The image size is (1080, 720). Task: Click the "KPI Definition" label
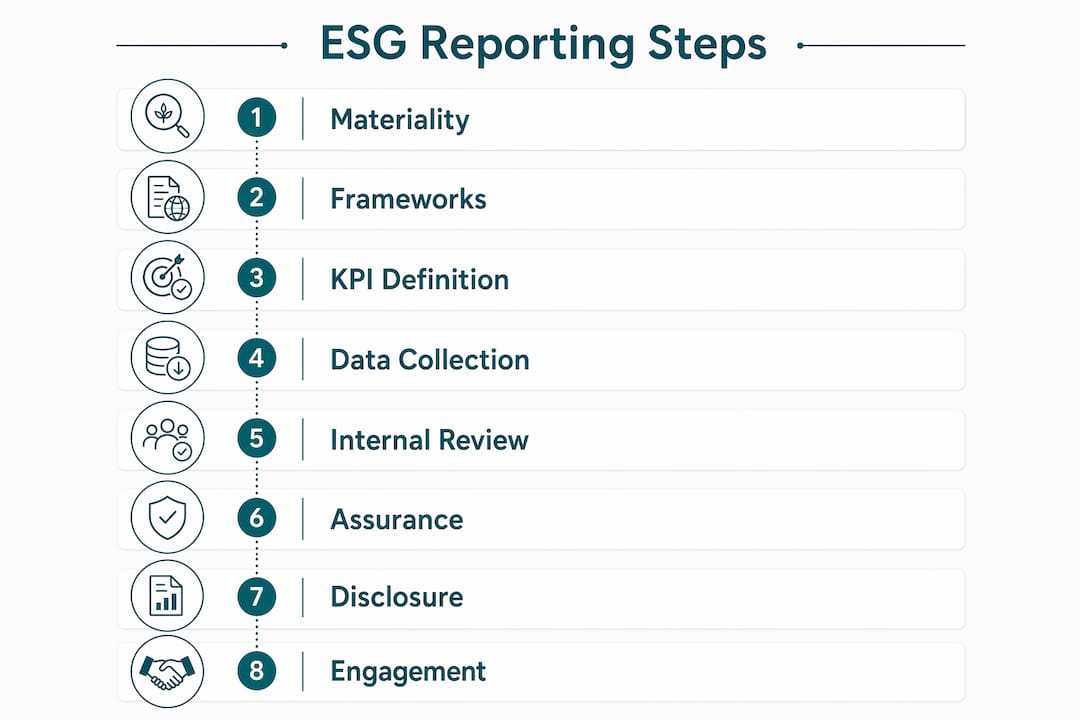419,280
